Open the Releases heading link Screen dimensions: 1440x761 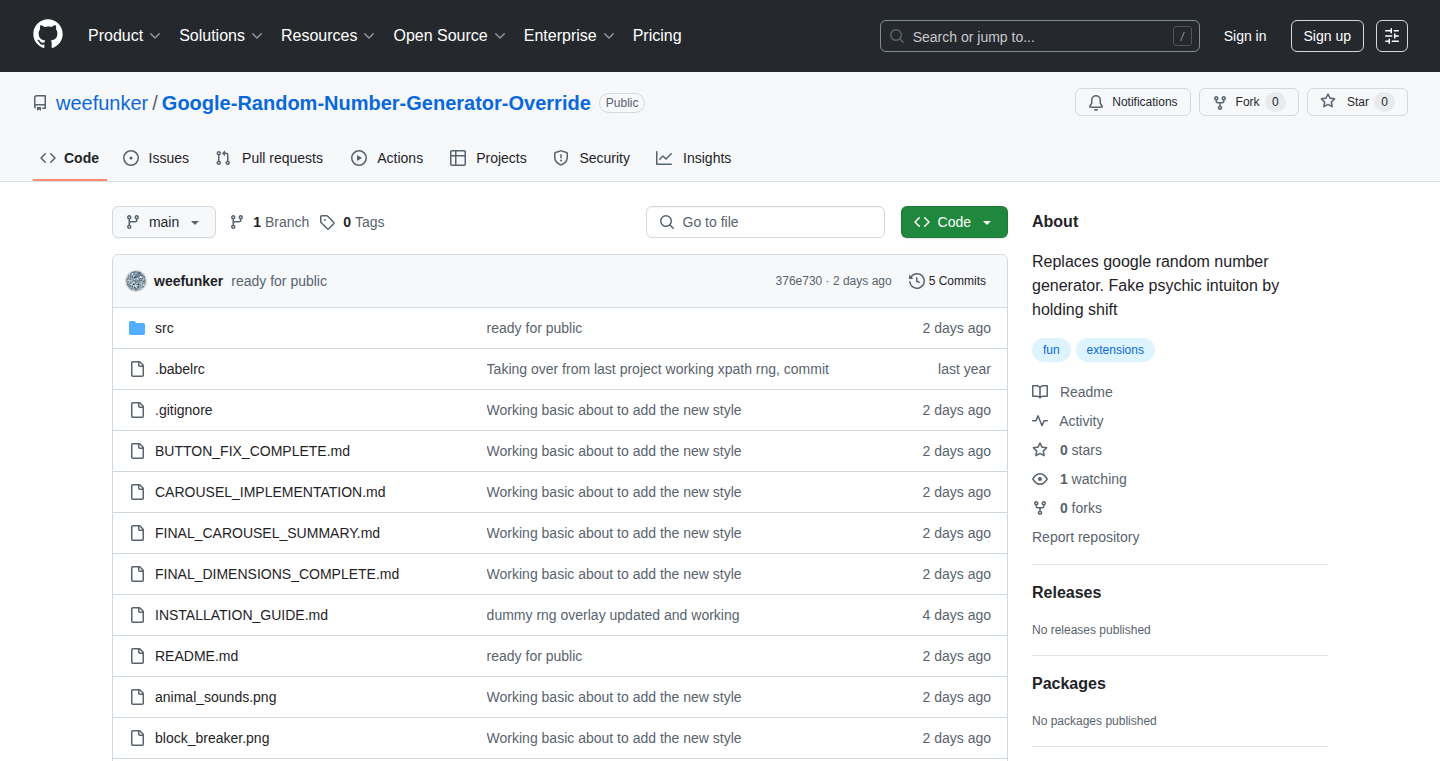pyautogui.click(x=1066, y=592)
